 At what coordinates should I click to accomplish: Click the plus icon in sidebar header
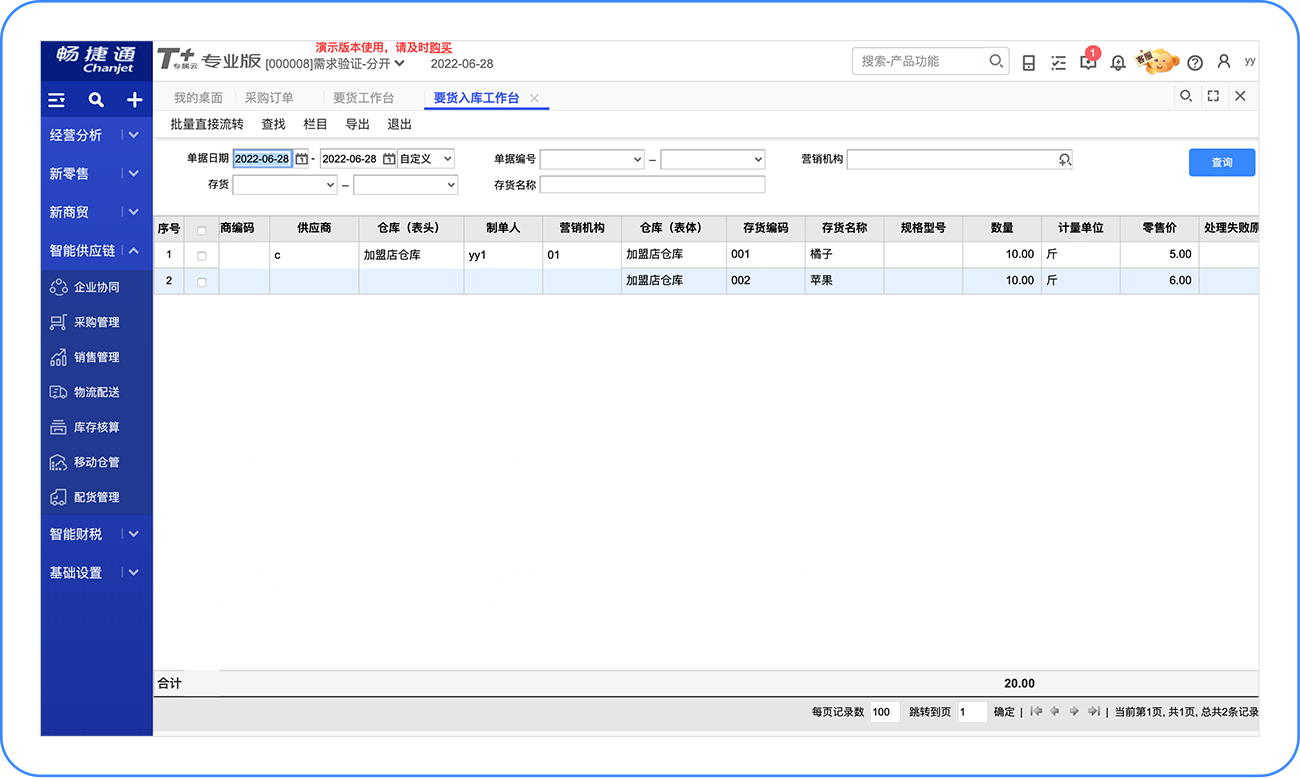[134, 100]
